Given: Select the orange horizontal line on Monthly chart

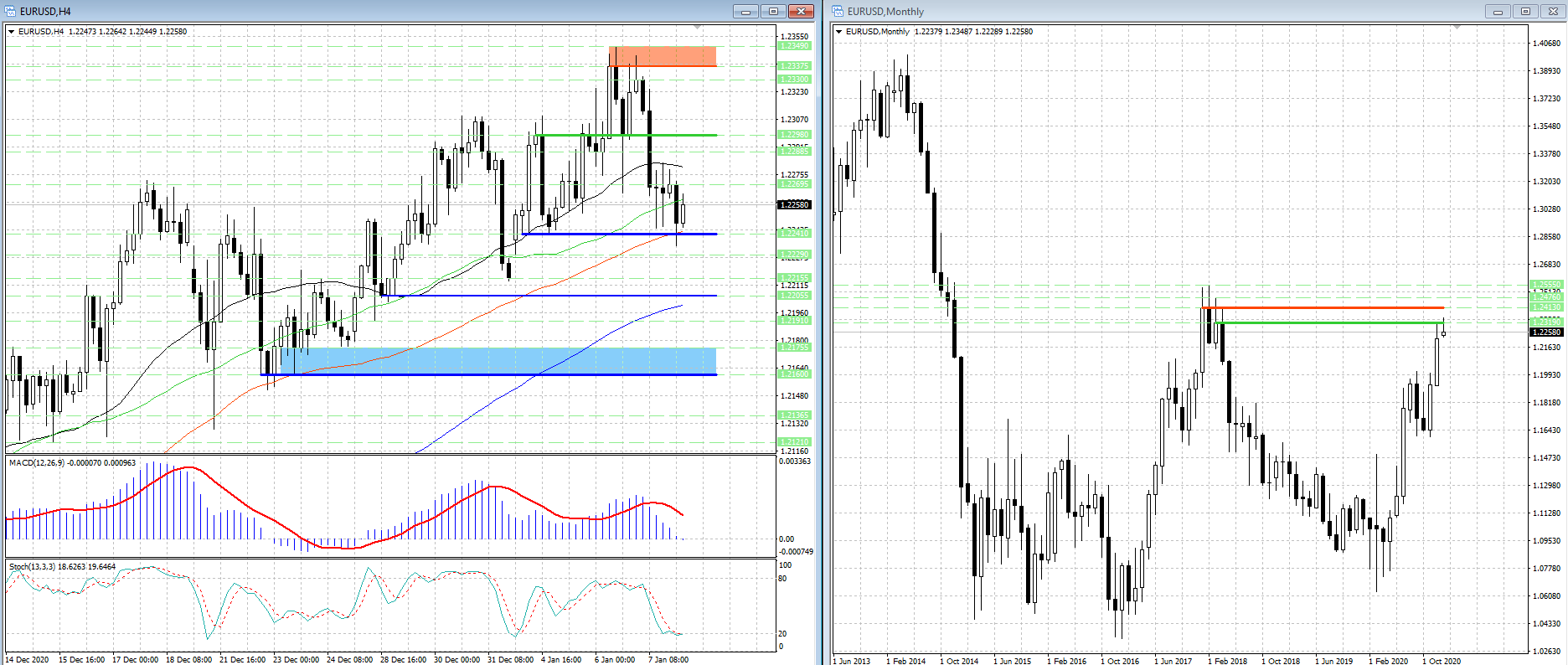Looking at the screenshot, I should [x=1323, y=307].
